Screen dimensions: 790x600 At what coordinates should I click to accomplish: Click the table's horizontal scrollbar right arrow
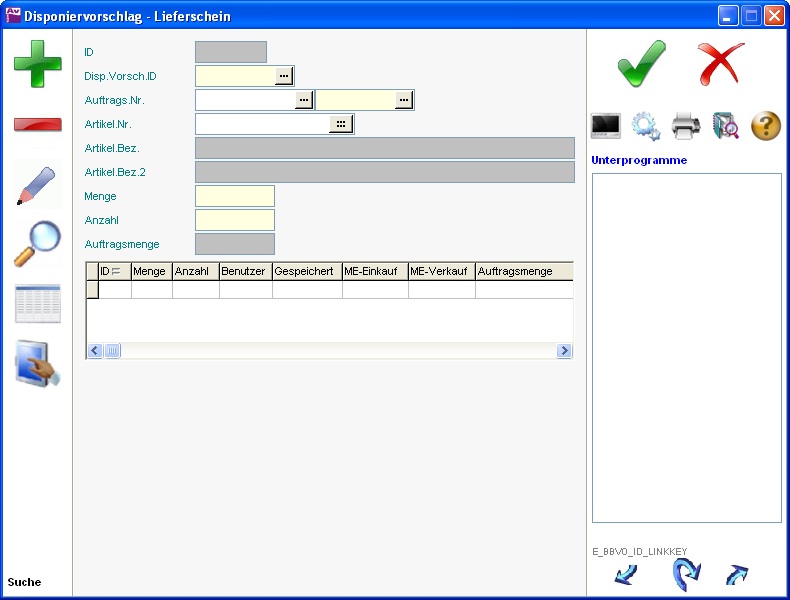pyautogui.click(x=564, y=351)
